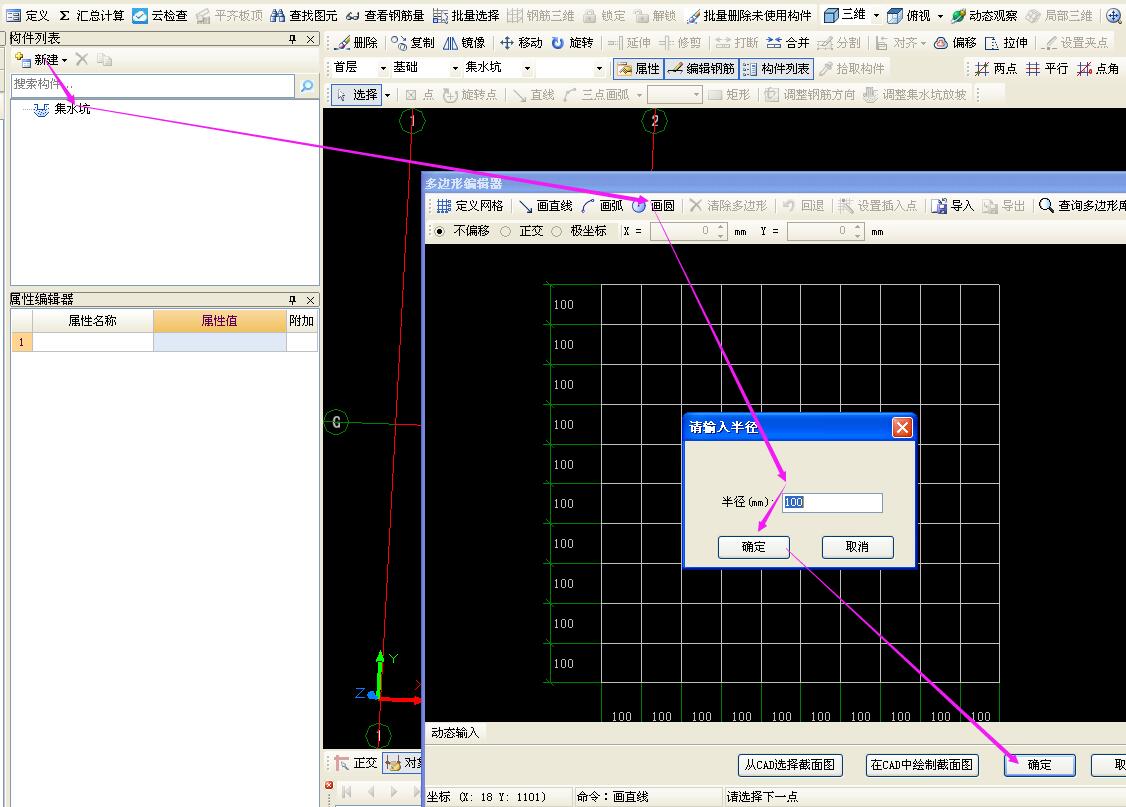Open the 定义 (Define) tool
Viewport: 1126px width, 807px height.
click(28, 15)
